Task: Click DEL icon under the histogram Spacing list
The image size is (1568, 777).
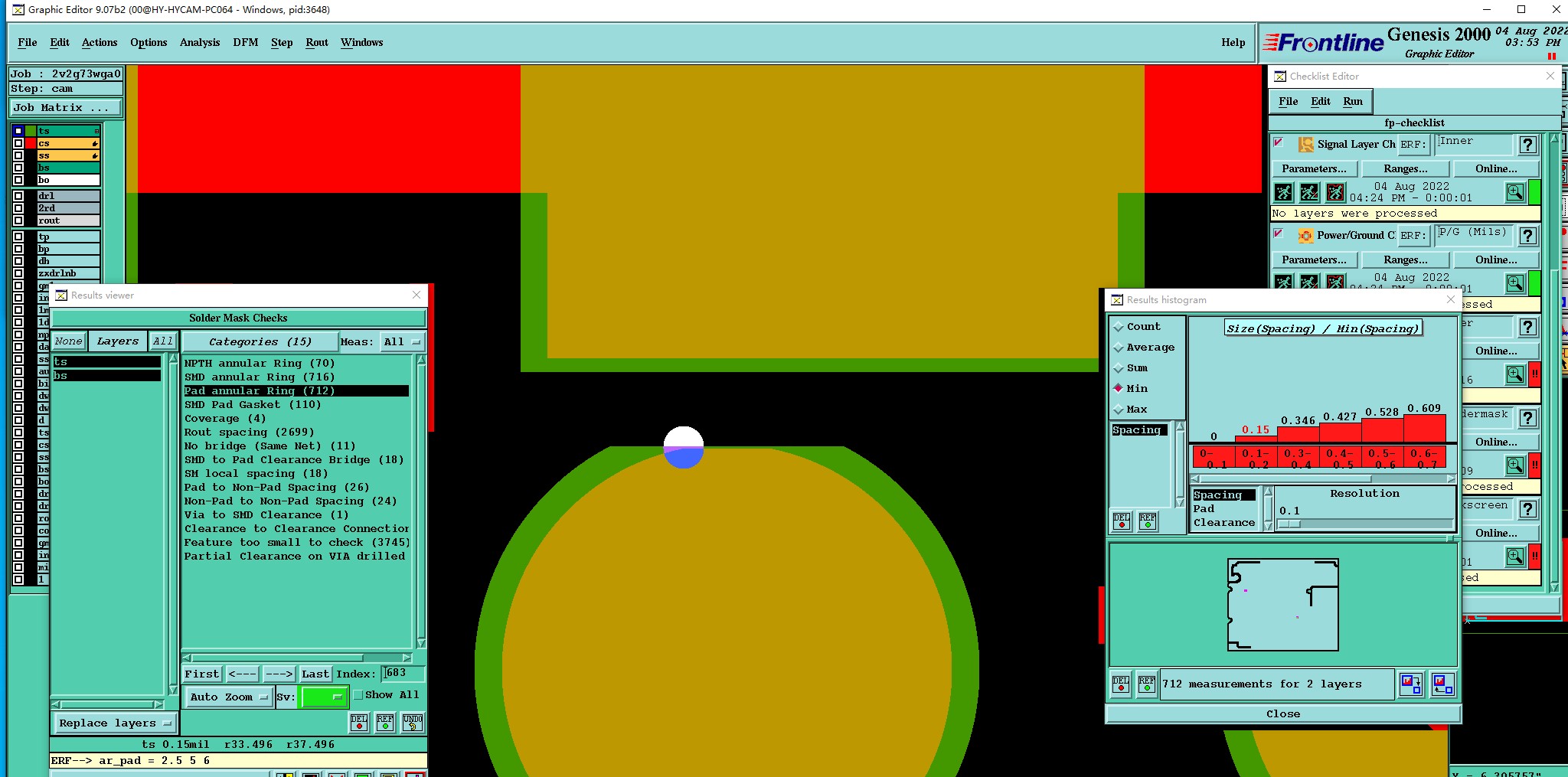Action: coord(1122,521)
